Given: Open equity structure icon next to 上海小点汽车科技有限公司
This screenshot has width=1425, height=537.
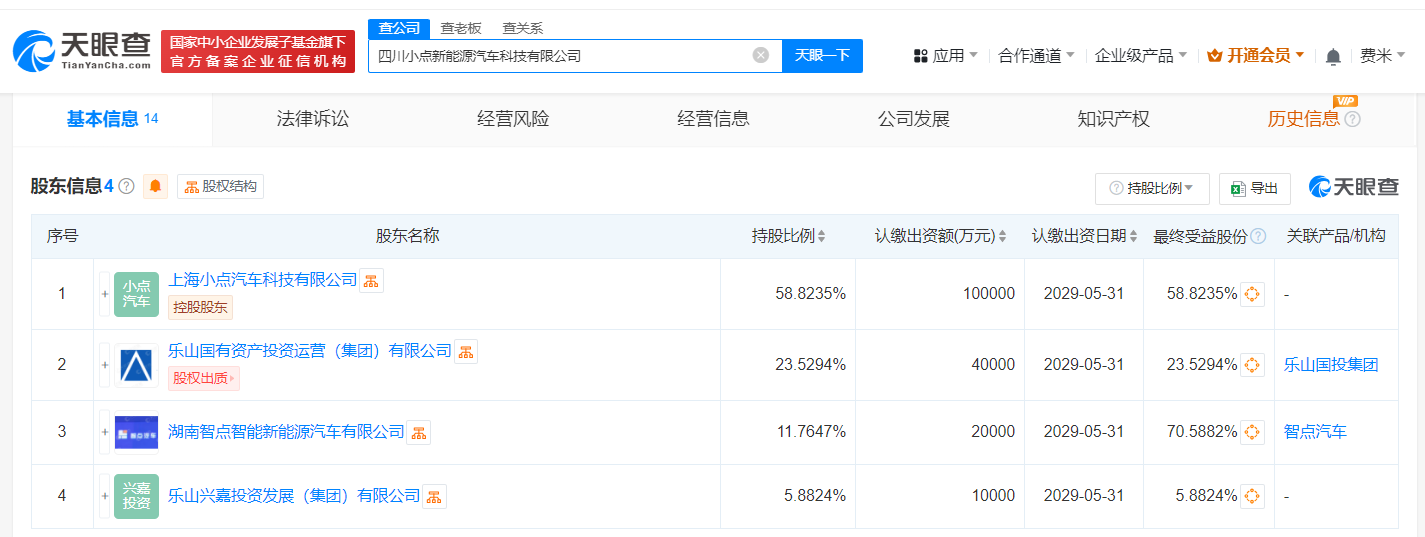Looking at the screenshot, I should pyautogui.click(x=371, y=281).
